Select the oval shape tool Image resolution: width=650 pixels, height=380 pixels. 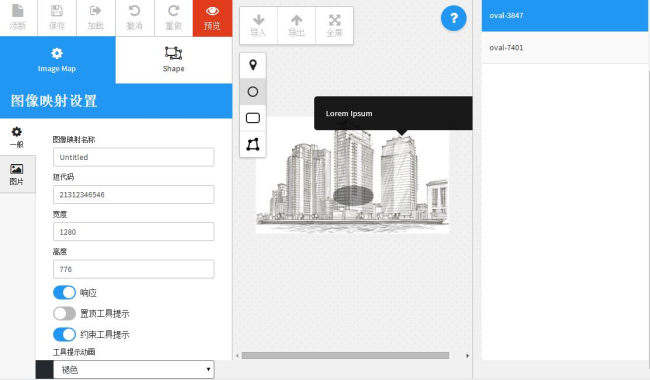click(x=252, y=92)
